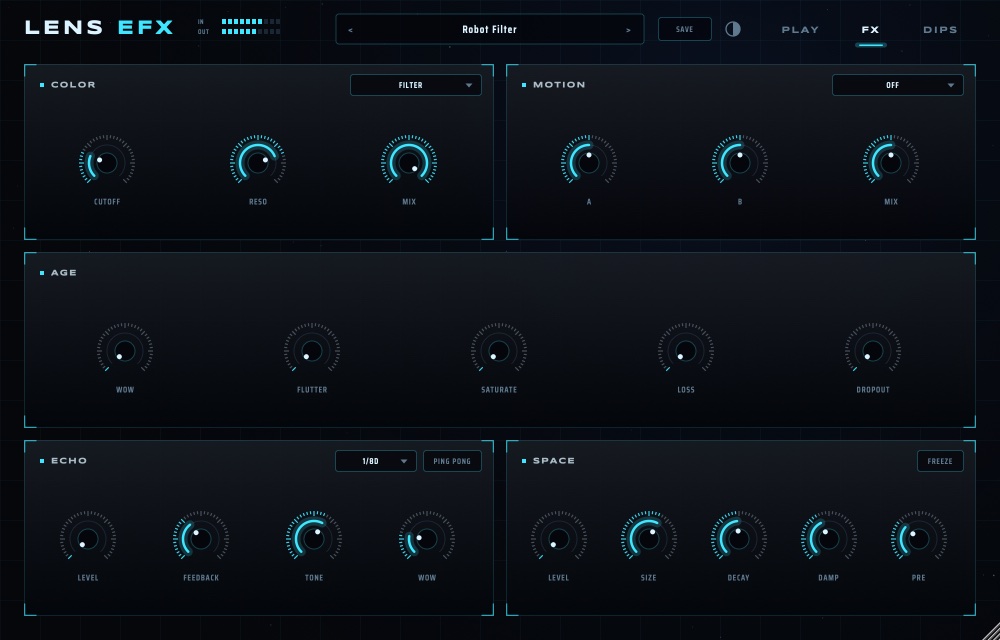
Task: Switch to the FX tab
Action: (871, 30)
